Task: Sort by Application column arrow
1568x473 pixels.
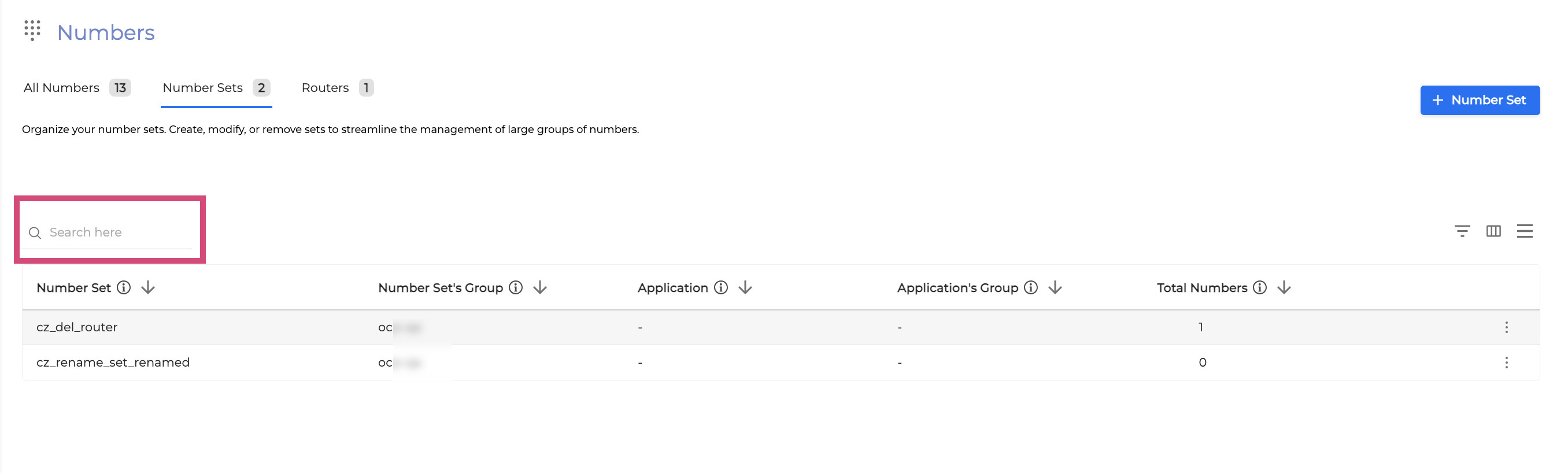Action: (x=745, y=288)
